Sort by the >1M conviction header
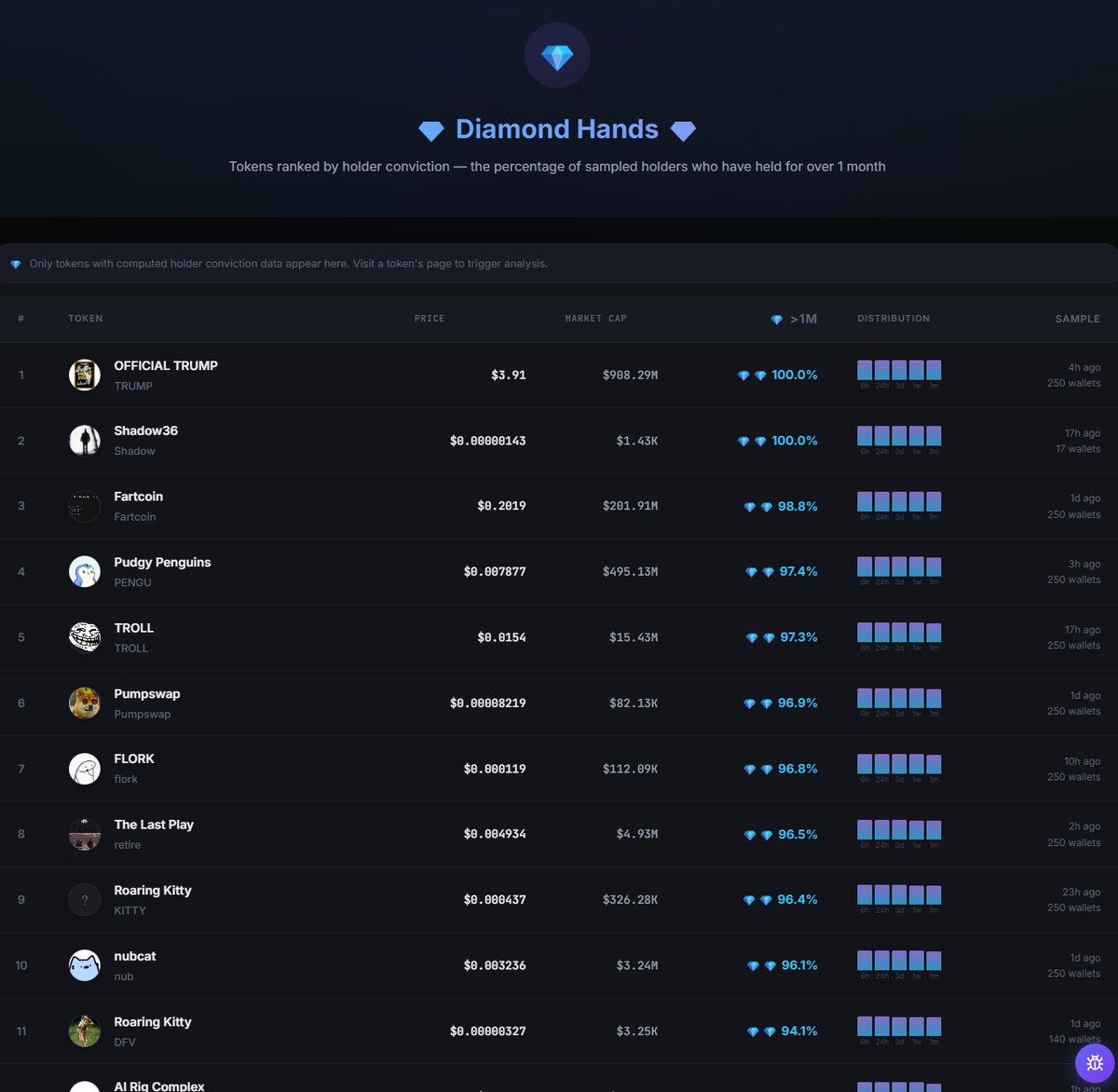 (x=794, y=319)
